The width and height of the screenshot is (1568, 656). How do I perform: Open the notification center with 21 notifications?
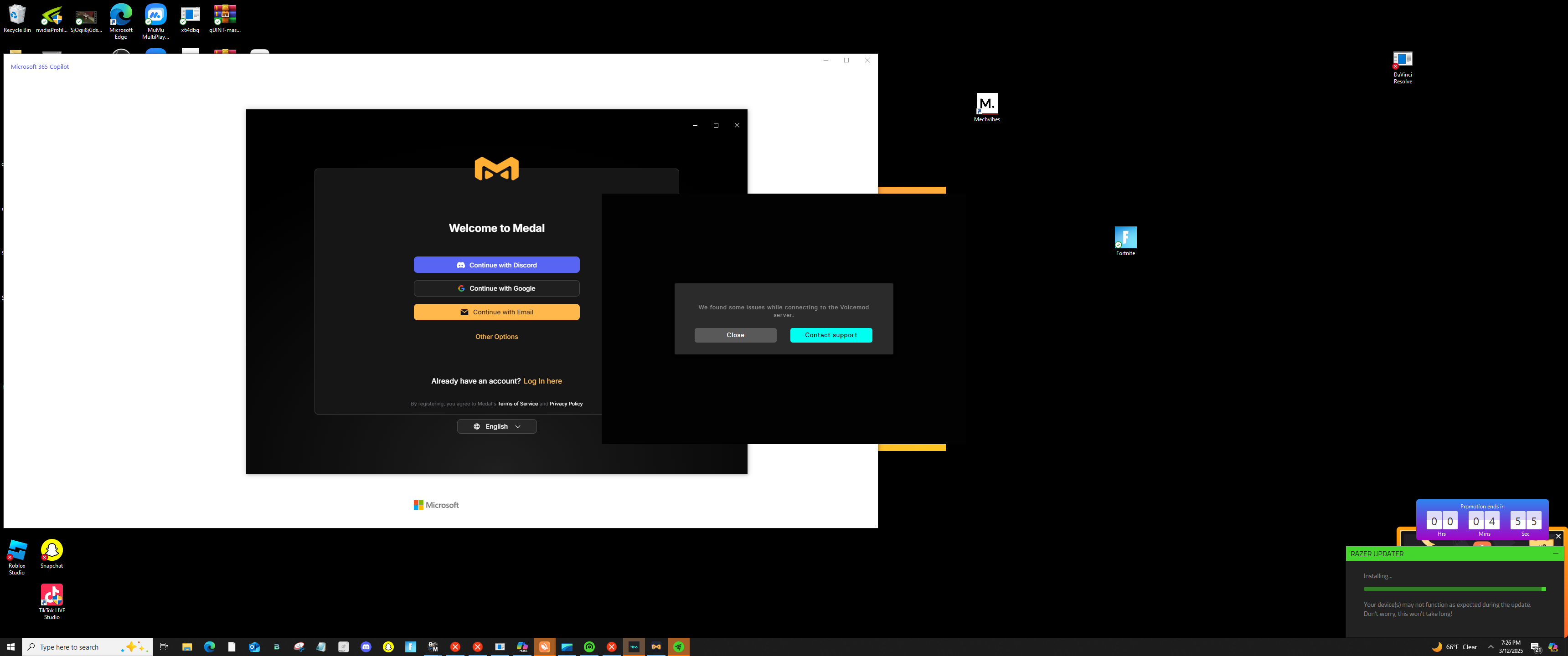[1535, 647]
